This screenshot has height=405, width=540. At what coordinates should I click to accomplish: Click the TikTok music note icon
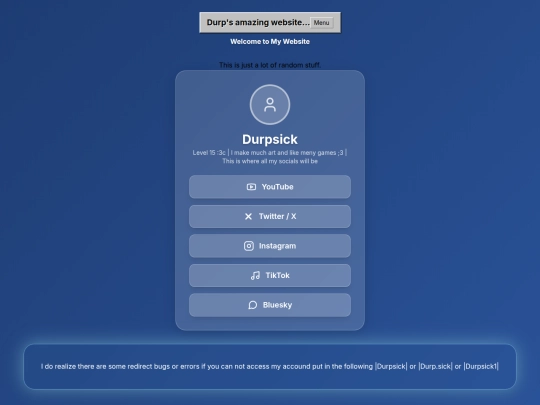point(255,276)
